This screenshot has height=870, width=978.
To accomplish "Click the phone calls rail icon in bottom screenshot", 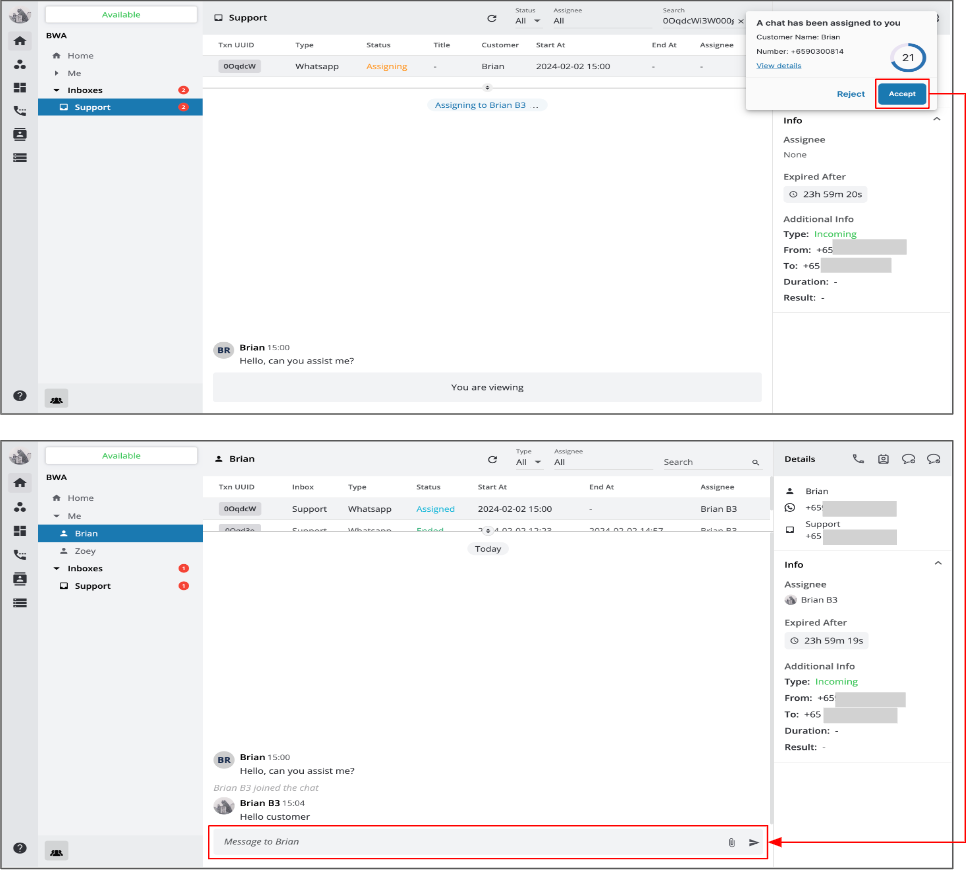I will coord(20,554).
